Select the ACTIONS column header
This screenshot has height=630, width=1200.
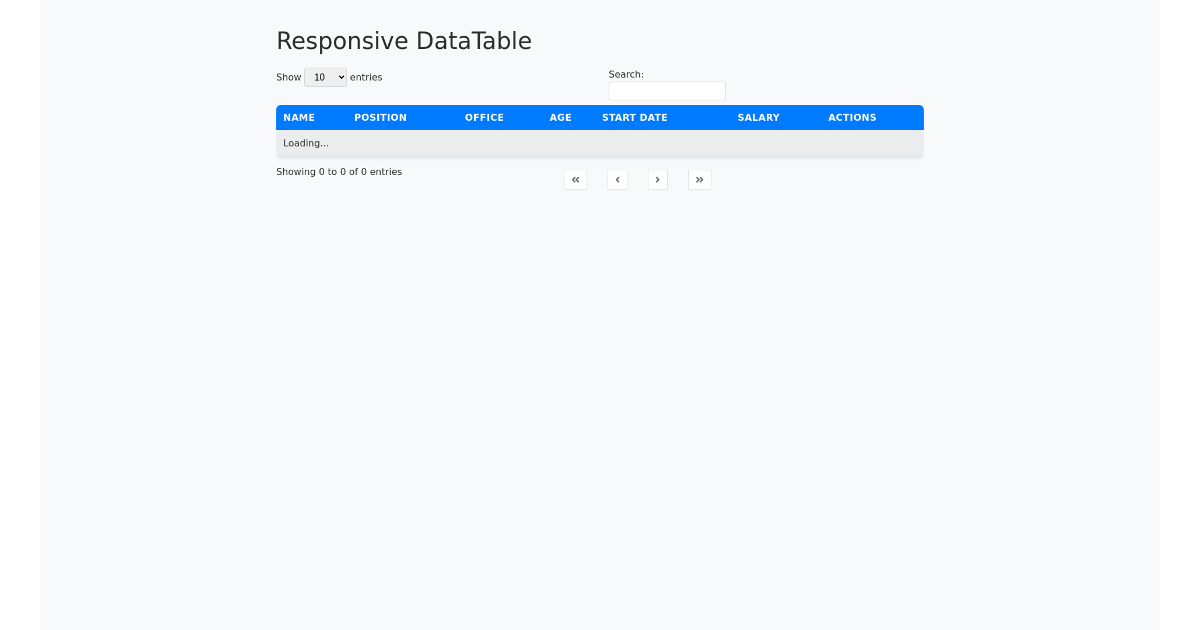851,117
